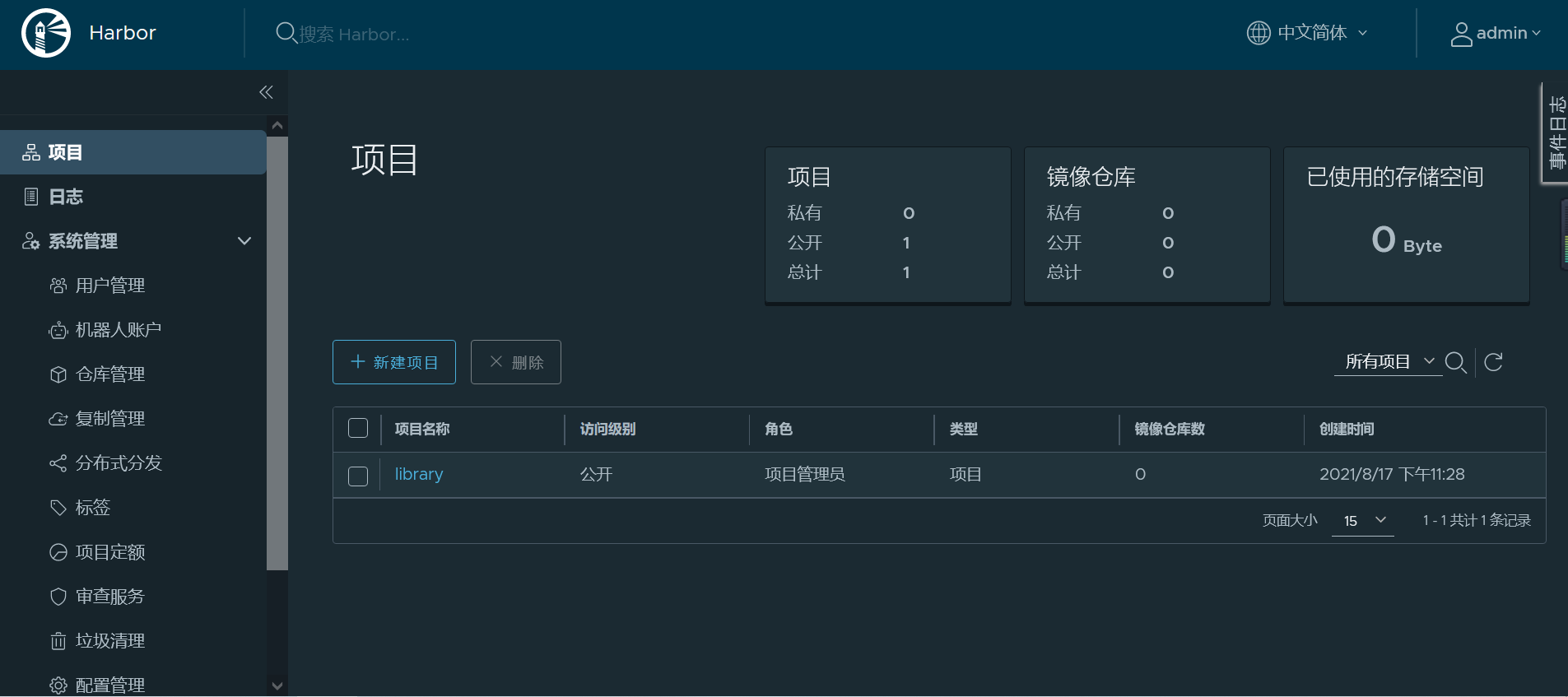Click the 配置管理 gear icon

pos(58,685)
